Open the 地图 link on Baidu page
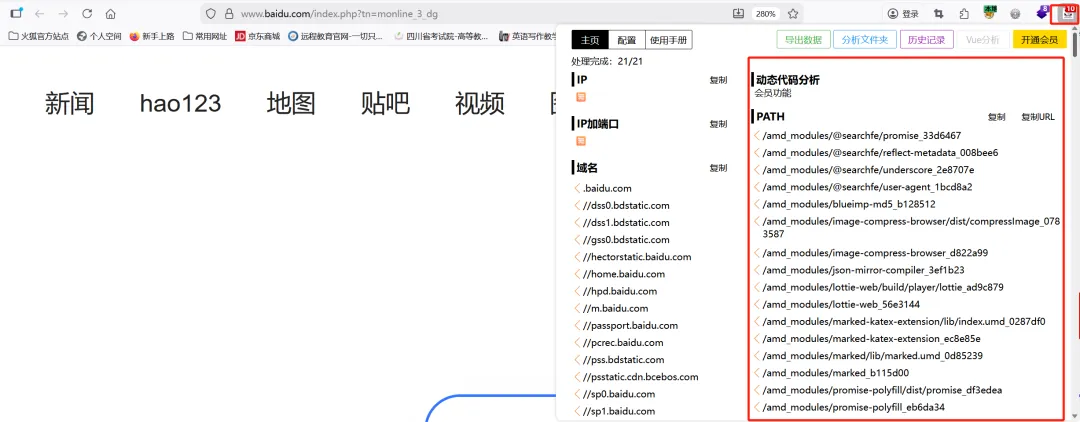 click(291, 103)
